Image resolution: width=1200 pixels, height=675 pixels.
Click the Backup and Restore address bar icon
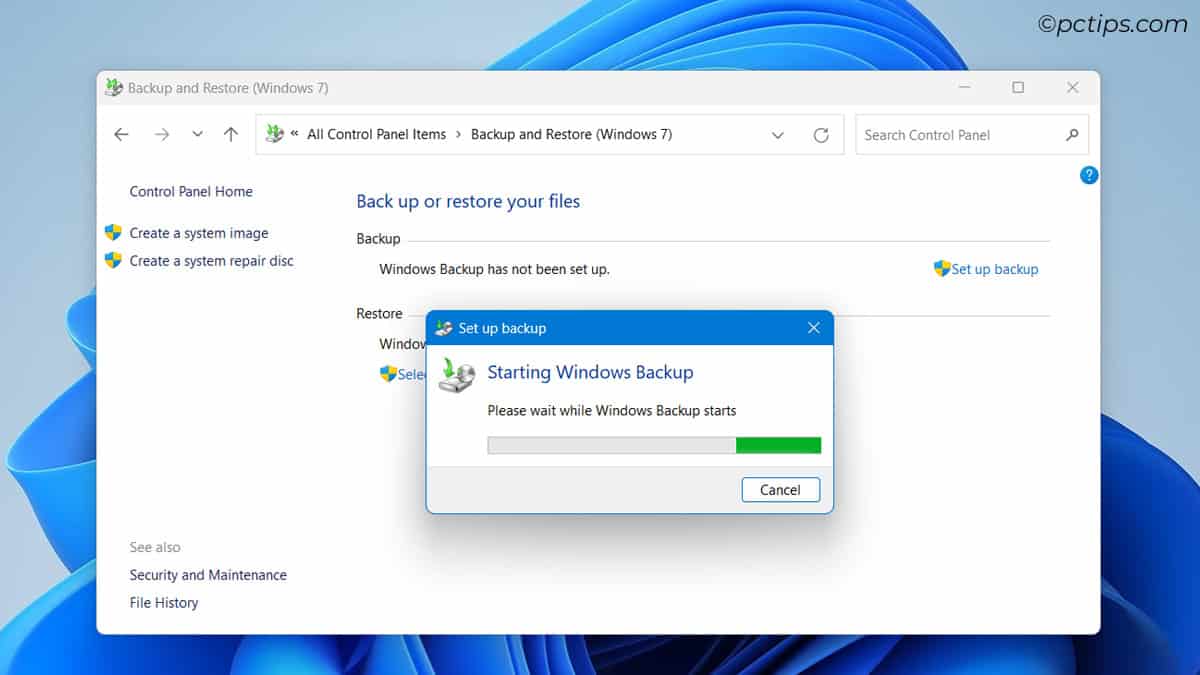pyautogui.click(x=274, y=134)
